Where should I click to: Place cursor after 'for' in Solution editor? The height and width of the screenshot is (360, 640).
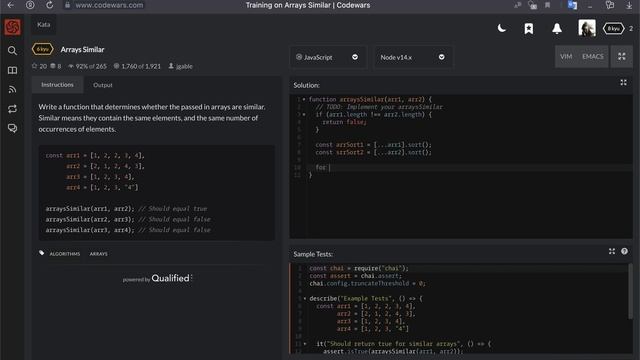pyautogui.click(x=329, y=167)
